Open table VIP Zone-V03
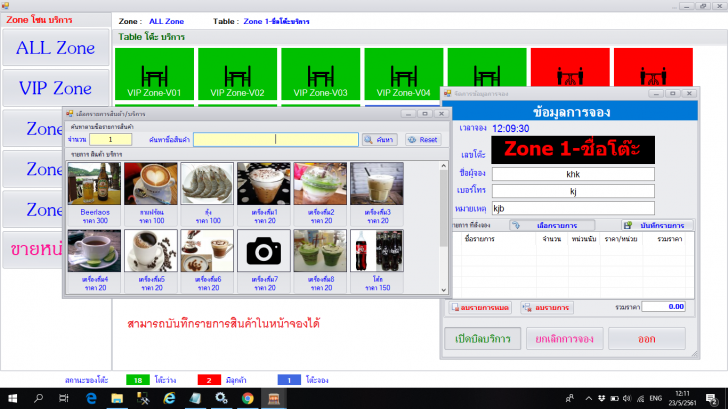This screenshot has width=728, height=409. click(320, 74)
